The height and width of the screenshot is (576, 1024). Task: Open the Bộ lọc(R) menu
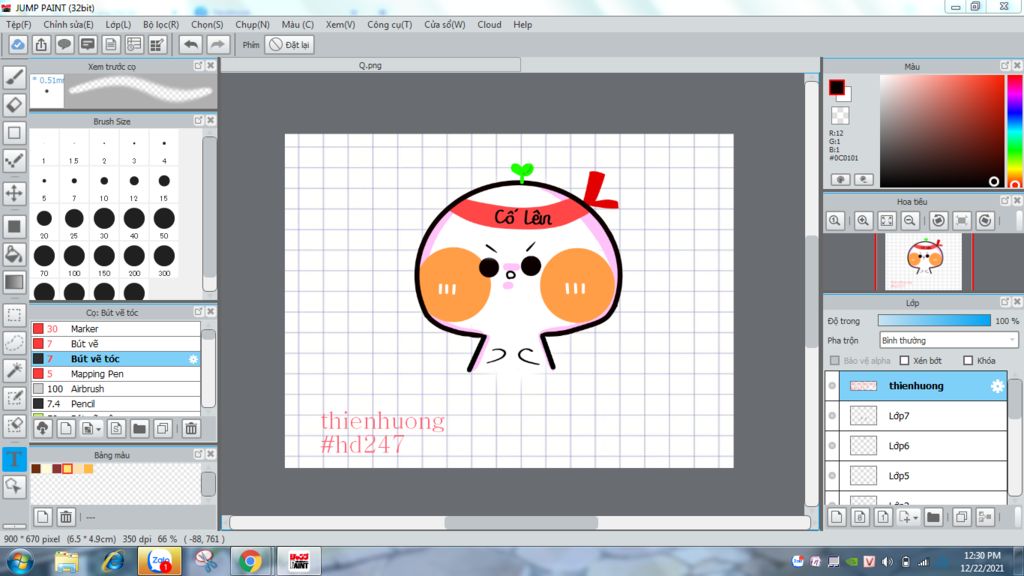161,25
